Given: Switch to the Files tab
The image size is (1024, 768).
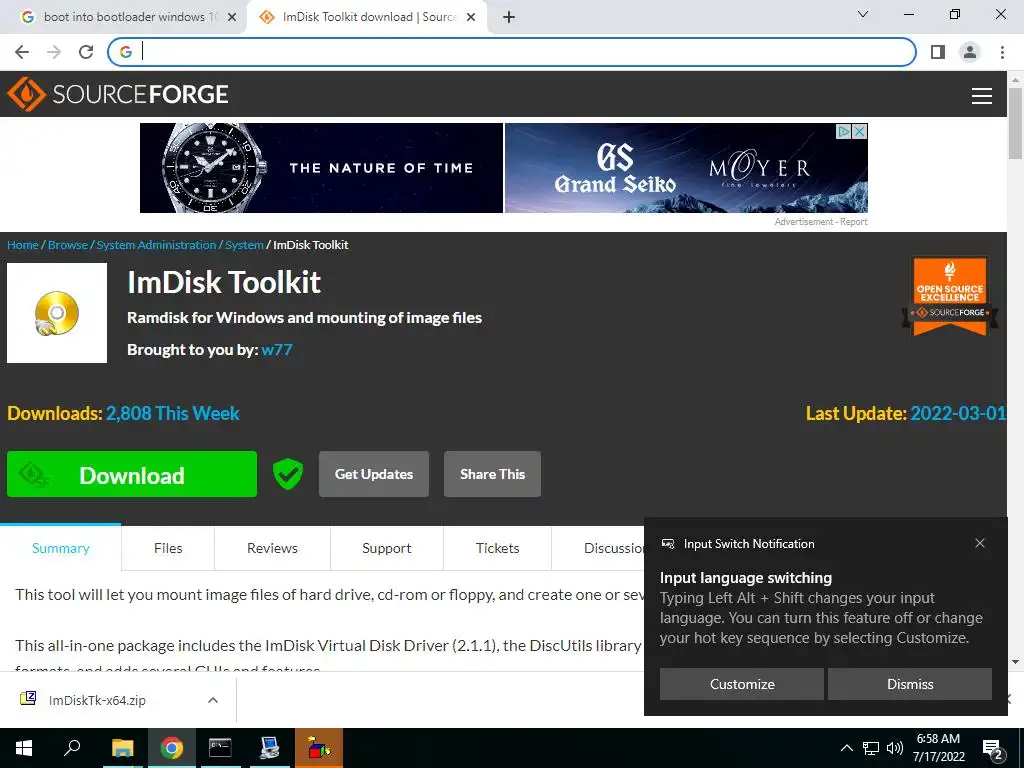Looking at the screenshot, I should [168, 548].
